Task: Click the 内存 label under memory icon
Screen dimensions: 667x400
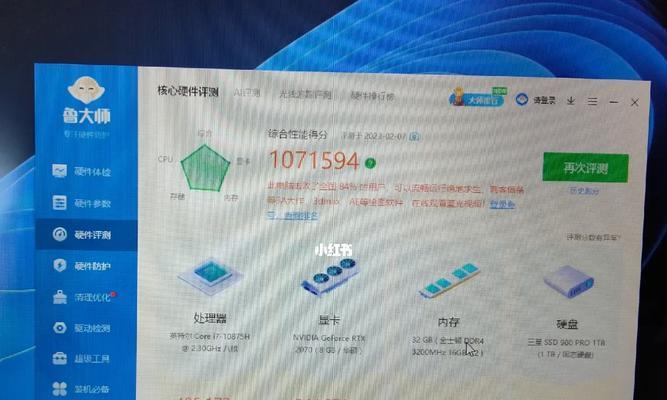Action: [448, 322]
